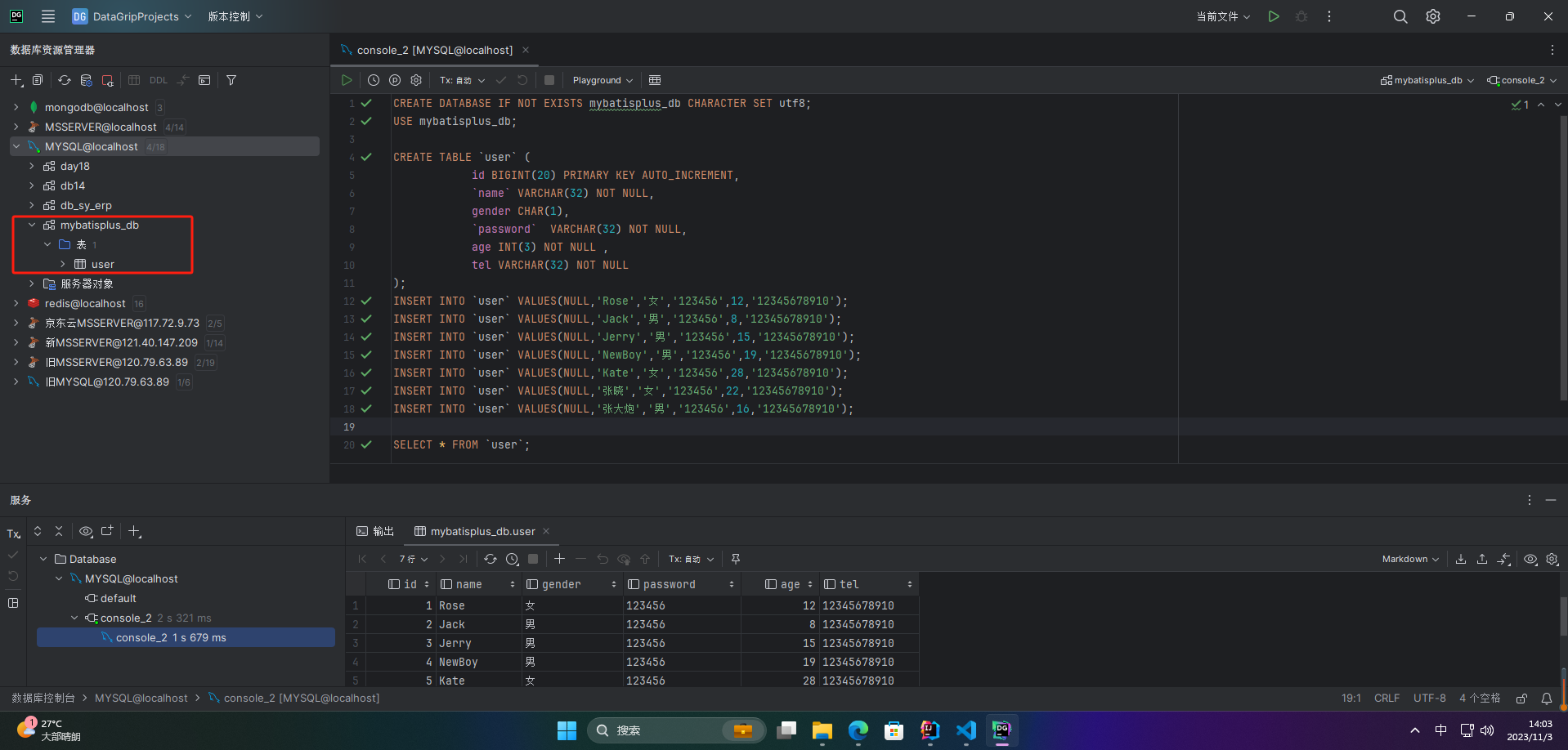
Task: Open Search Everywhere magnifier icon
Action: (1400, 16)
